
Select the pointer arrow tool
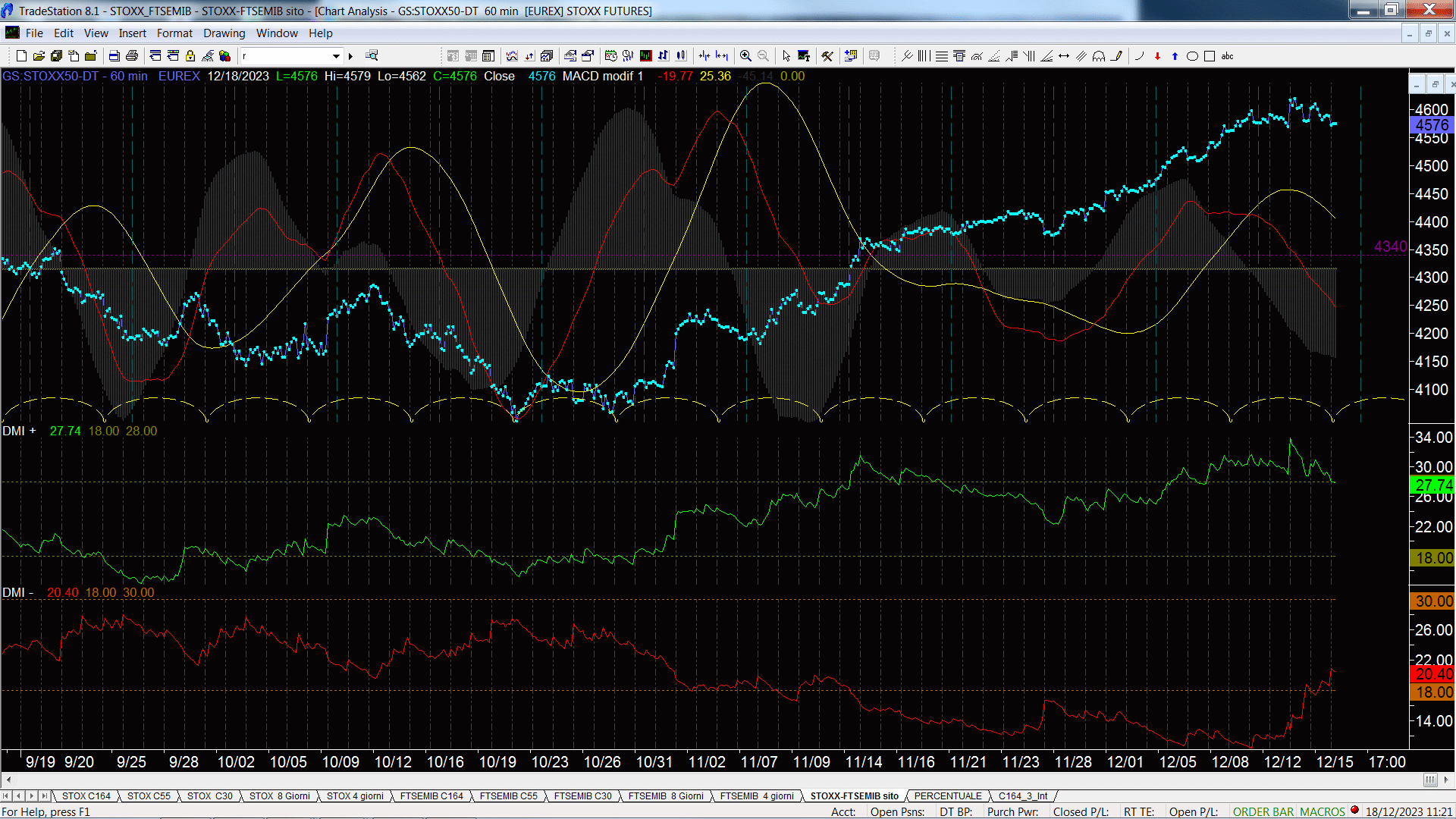pyautogui.click(x=786, y=56)
